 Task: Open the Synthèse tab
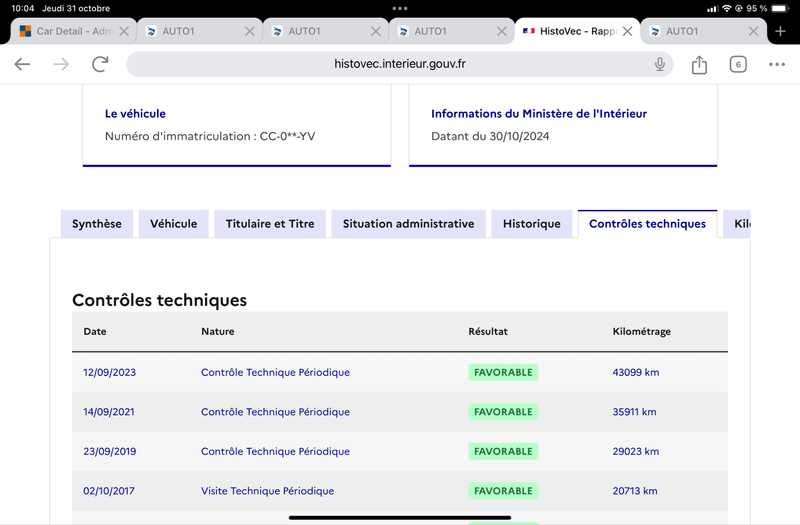tap(96, 223)
